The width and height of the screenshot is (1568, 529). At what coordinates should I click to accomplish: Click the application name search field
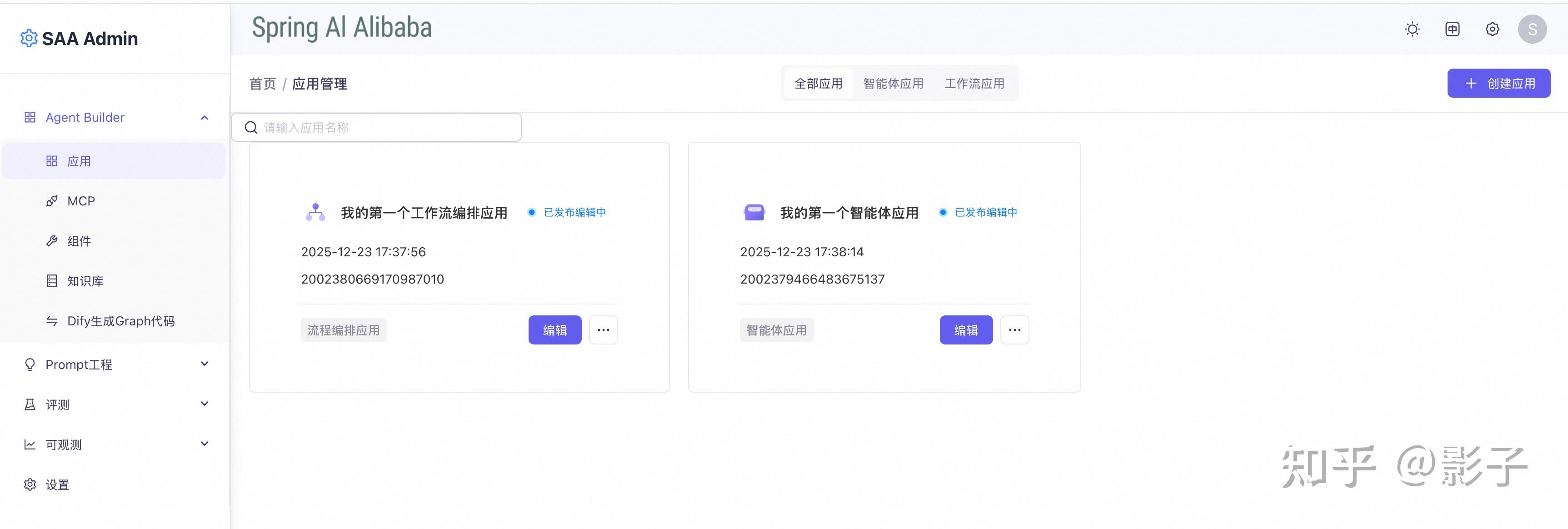(375, 127)
